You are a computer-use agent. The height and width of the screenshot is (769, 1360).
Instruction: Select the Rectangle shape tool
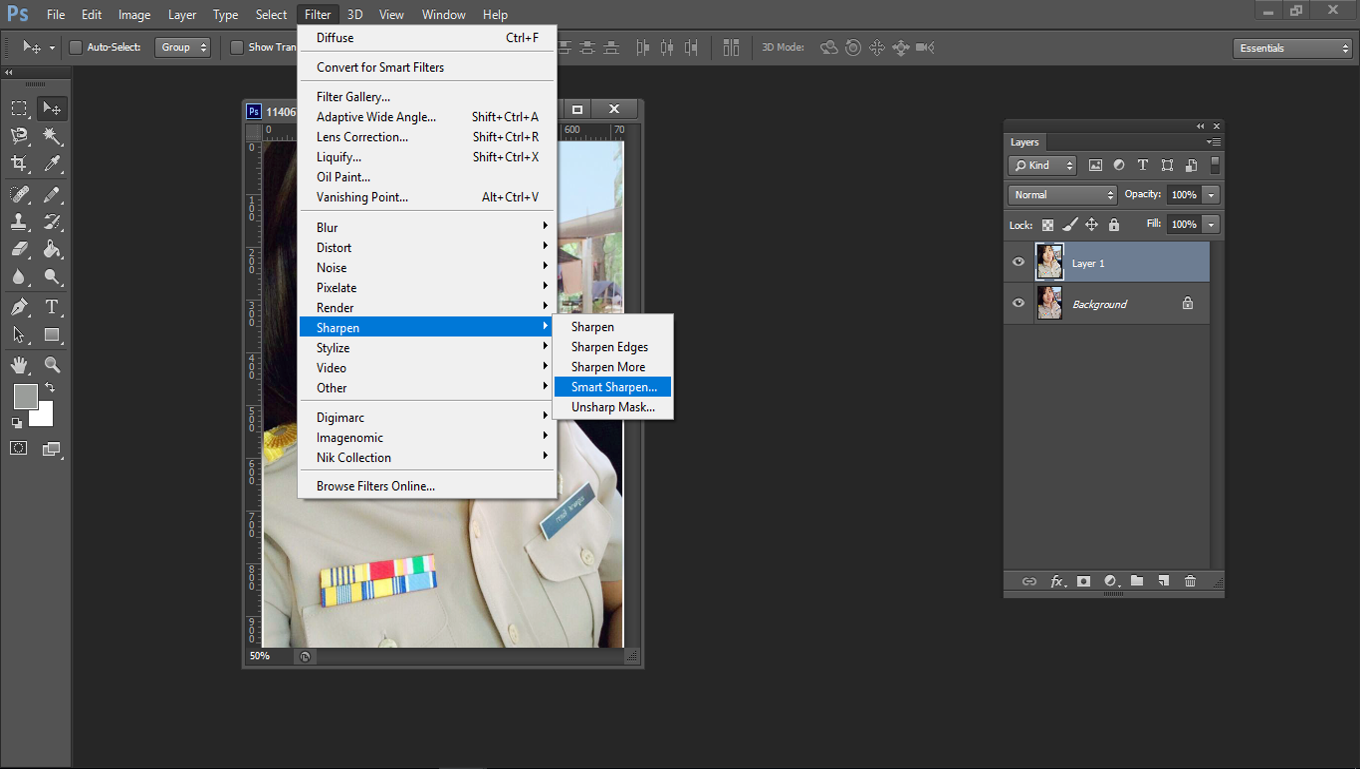pos(52,335)
